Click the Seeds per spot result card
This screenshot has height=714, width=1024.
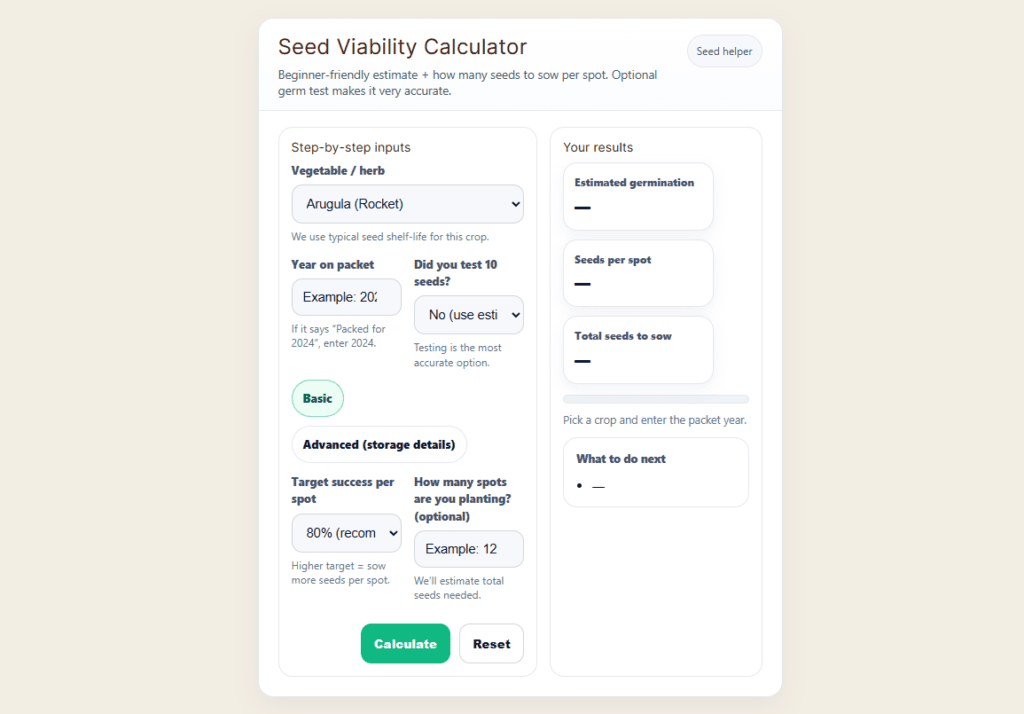pos(638,273)
